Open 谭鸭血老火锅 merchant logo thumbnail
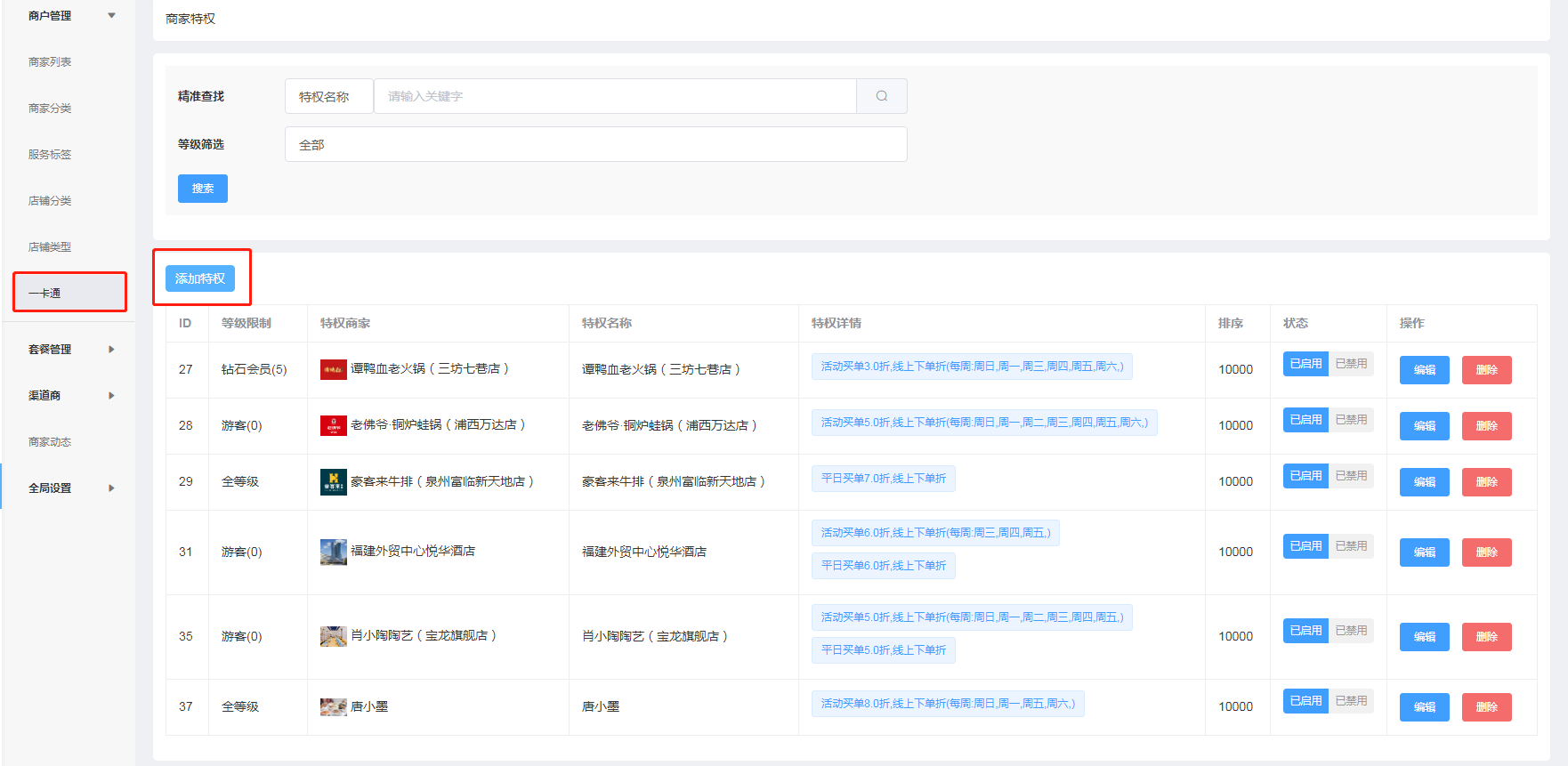Image resolution: width=1568 pixels, height=766 pixels. click(334, 369)
